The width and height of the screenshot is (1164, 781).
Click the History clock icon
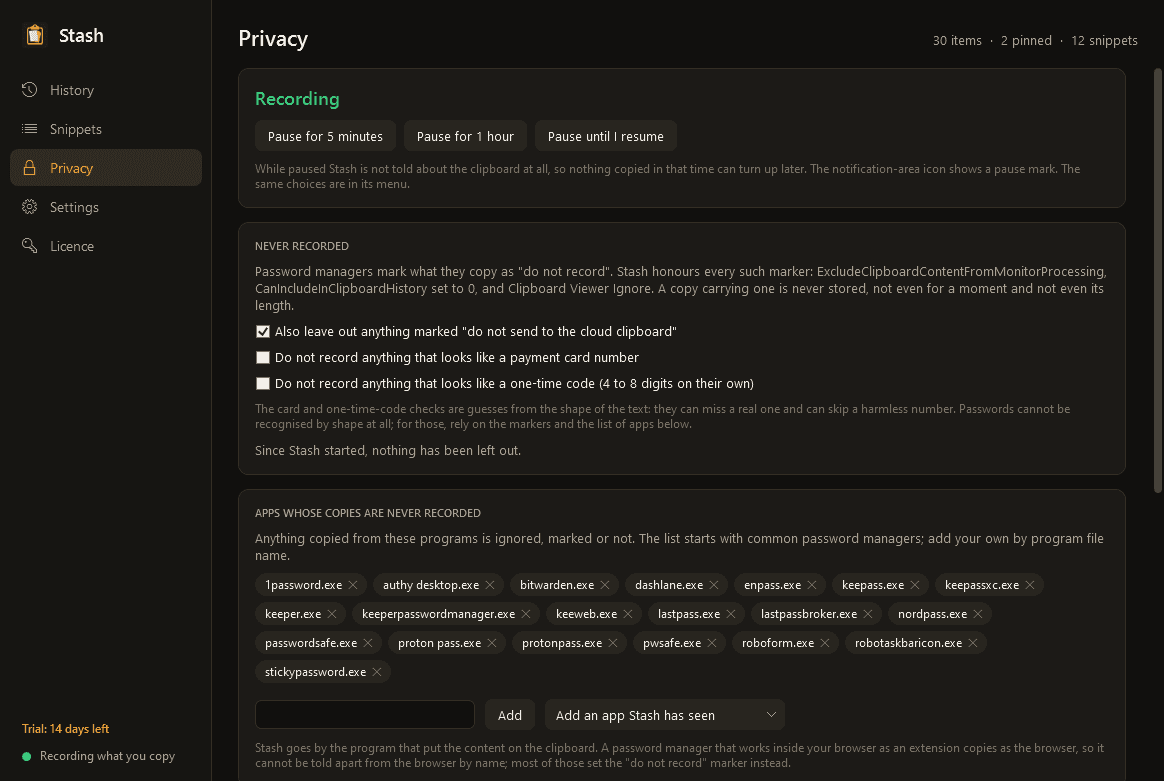pyautogui.click(x=30, y=90)
